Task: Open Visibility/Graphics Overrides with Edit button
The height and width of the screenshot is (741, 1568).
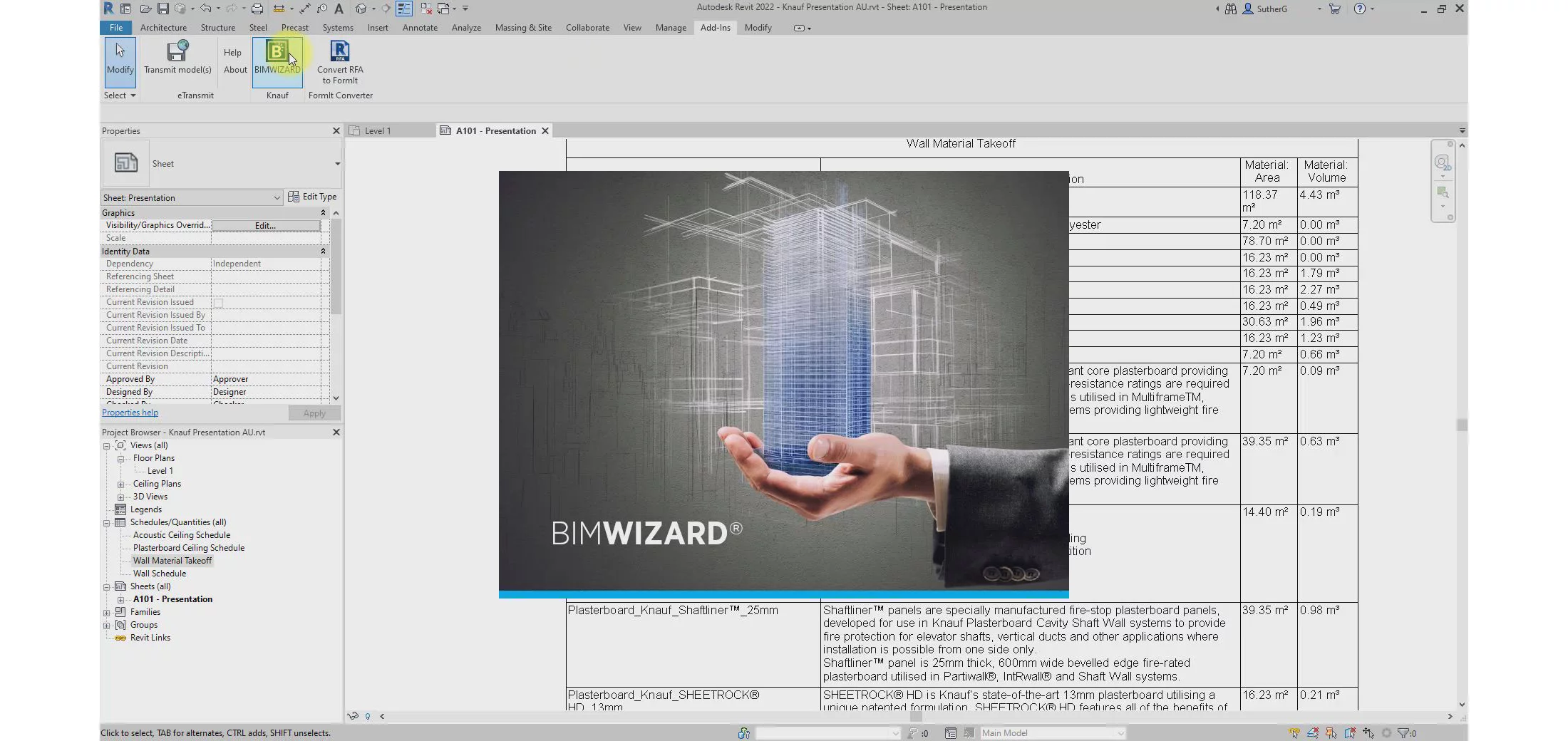Action: (x=265, y=225)
